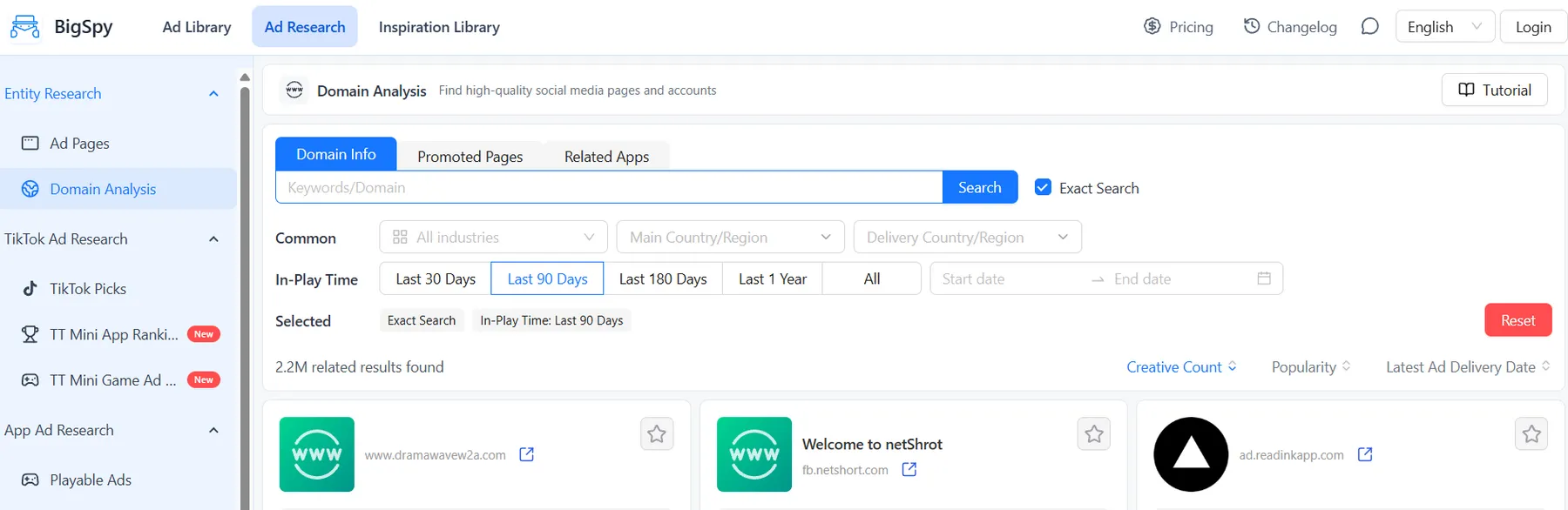Image resolution: width=1568 pixels, height=510 pixels.
Task: Open the Delivery Country/Region dropdown
Action: pos(968,237)
